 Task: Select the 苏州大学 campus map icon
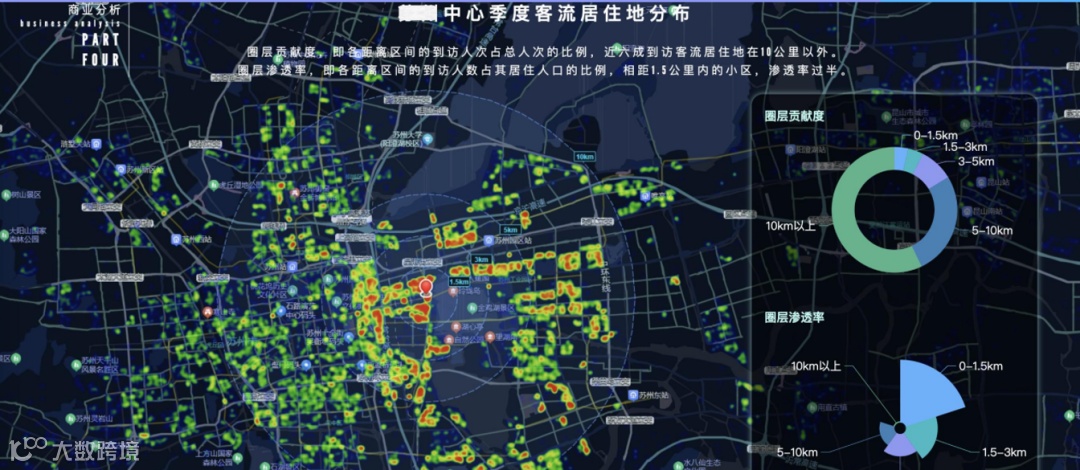point(428,138)
